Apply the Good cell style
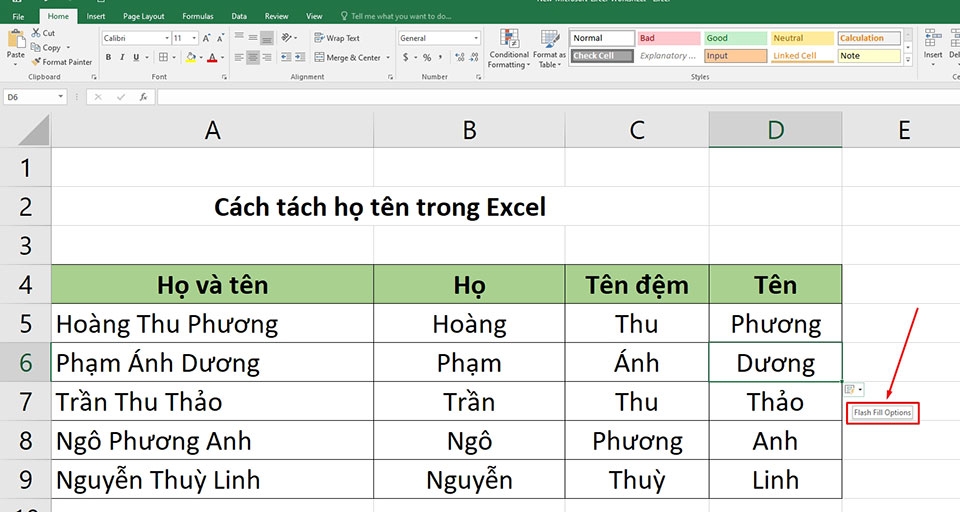The image size is (960, 512). 735,38
